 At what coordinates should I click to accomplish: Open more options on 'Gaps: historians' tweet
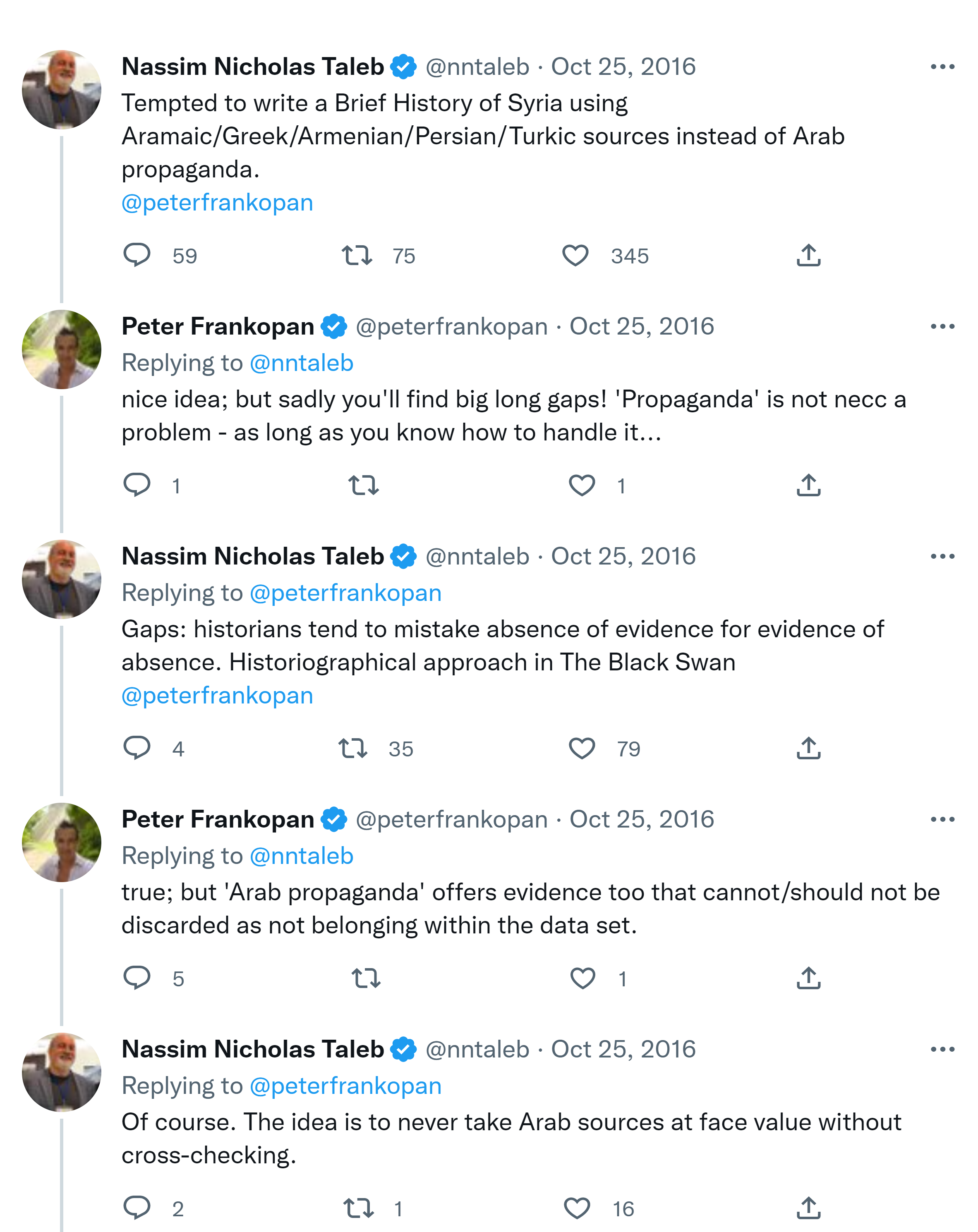point(942,557)
